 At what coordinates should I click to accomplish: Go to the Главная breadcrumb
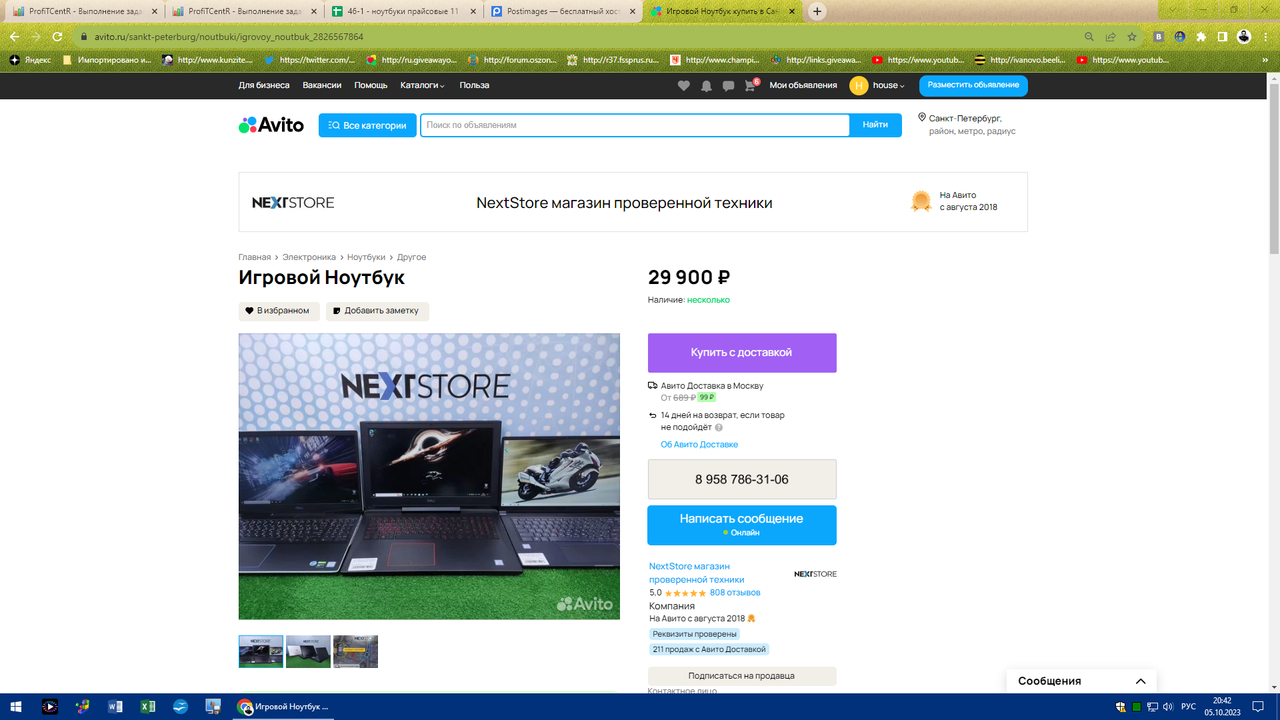[254, 257]
